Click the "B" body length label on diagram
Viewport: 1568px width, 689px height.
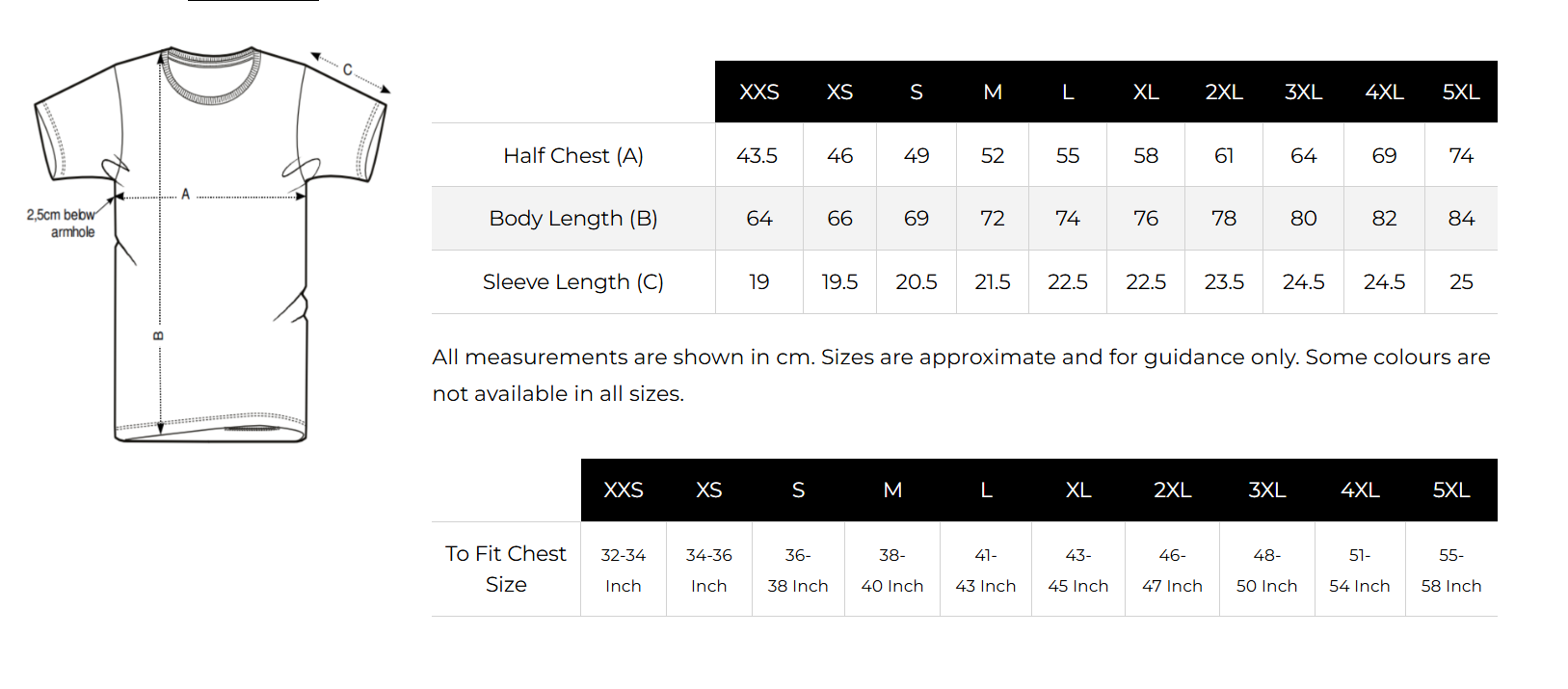(x=159, y=335)
